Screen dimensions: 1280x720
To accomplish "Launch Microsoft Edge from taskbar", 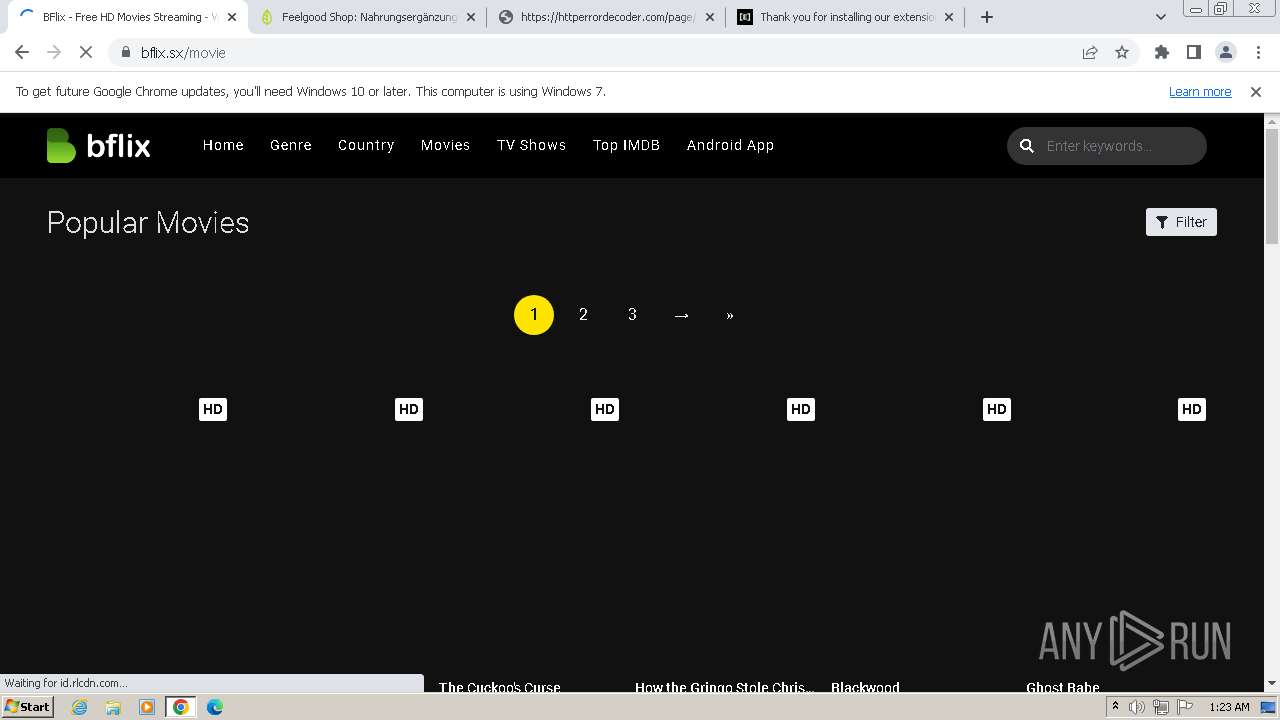I will (215, 707).
